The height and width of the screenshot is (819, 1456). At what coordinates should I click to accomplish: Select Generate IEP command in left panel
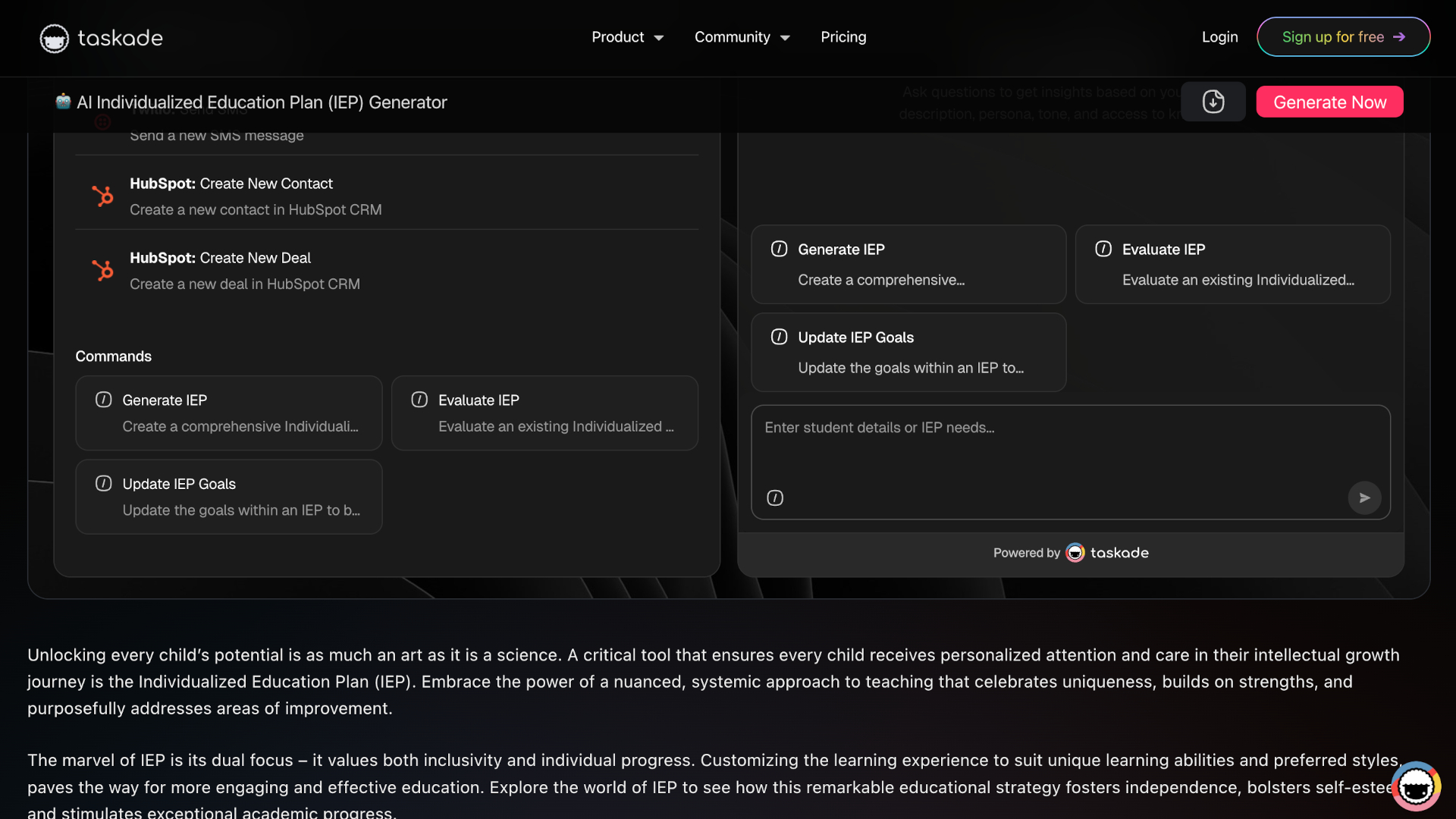coord(228,413)
